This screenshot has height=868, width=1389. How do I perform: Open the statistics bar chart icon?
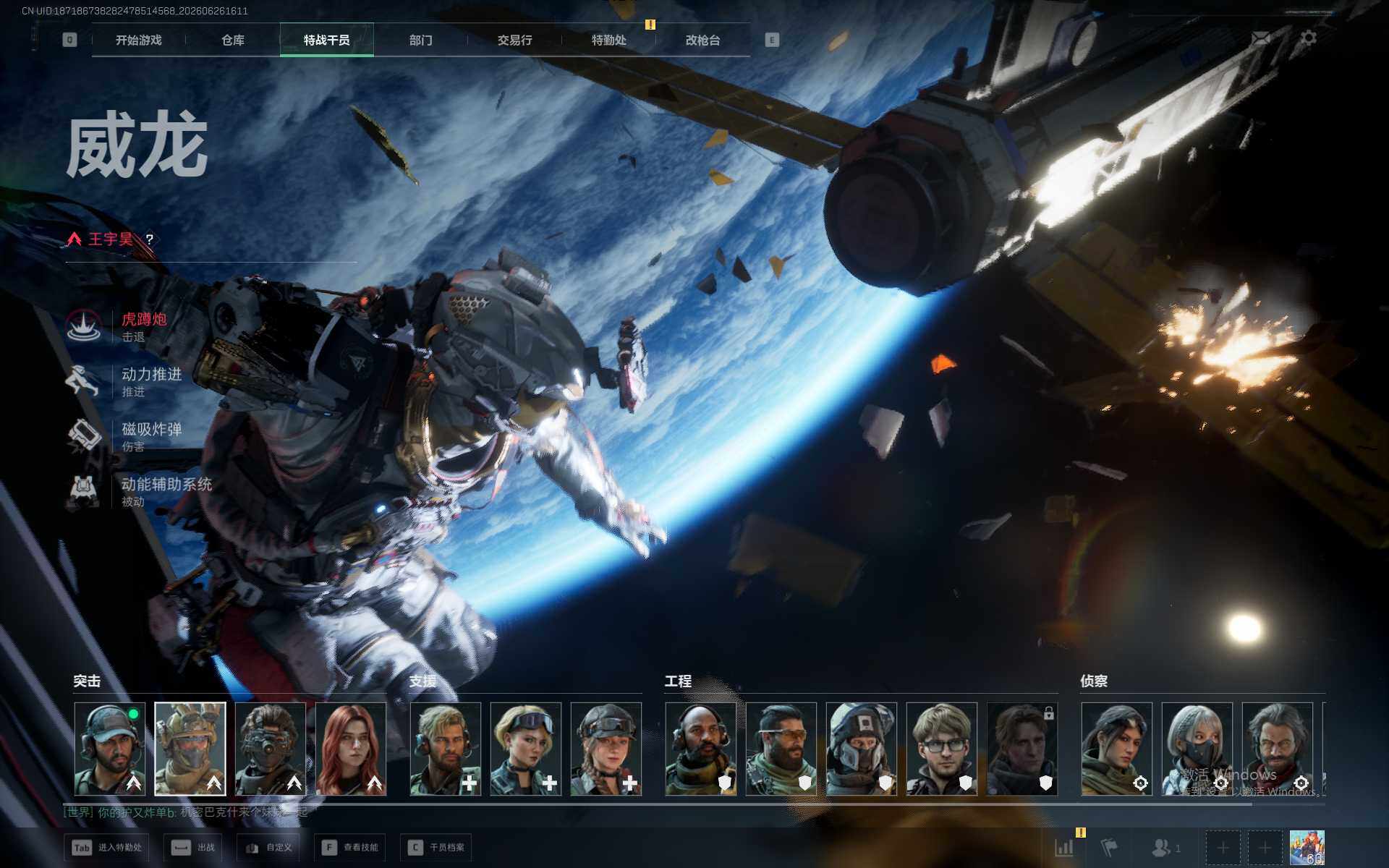pyautogui.click(x=1064, y=847)
